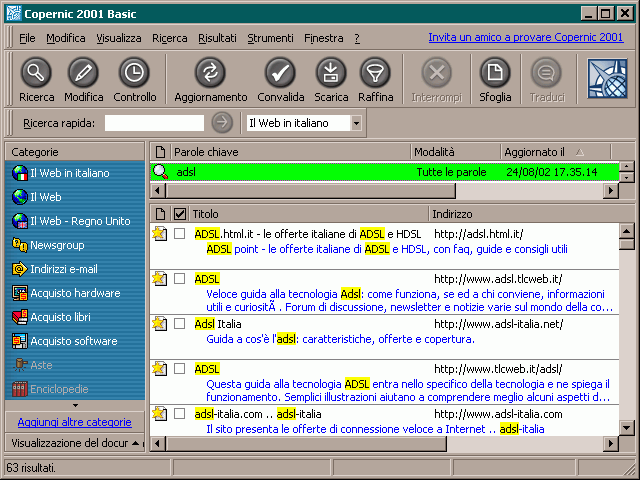Click the http://adsl.html.it/ address
This screenshot has width=640, height=480.
[x=478, y=234]
